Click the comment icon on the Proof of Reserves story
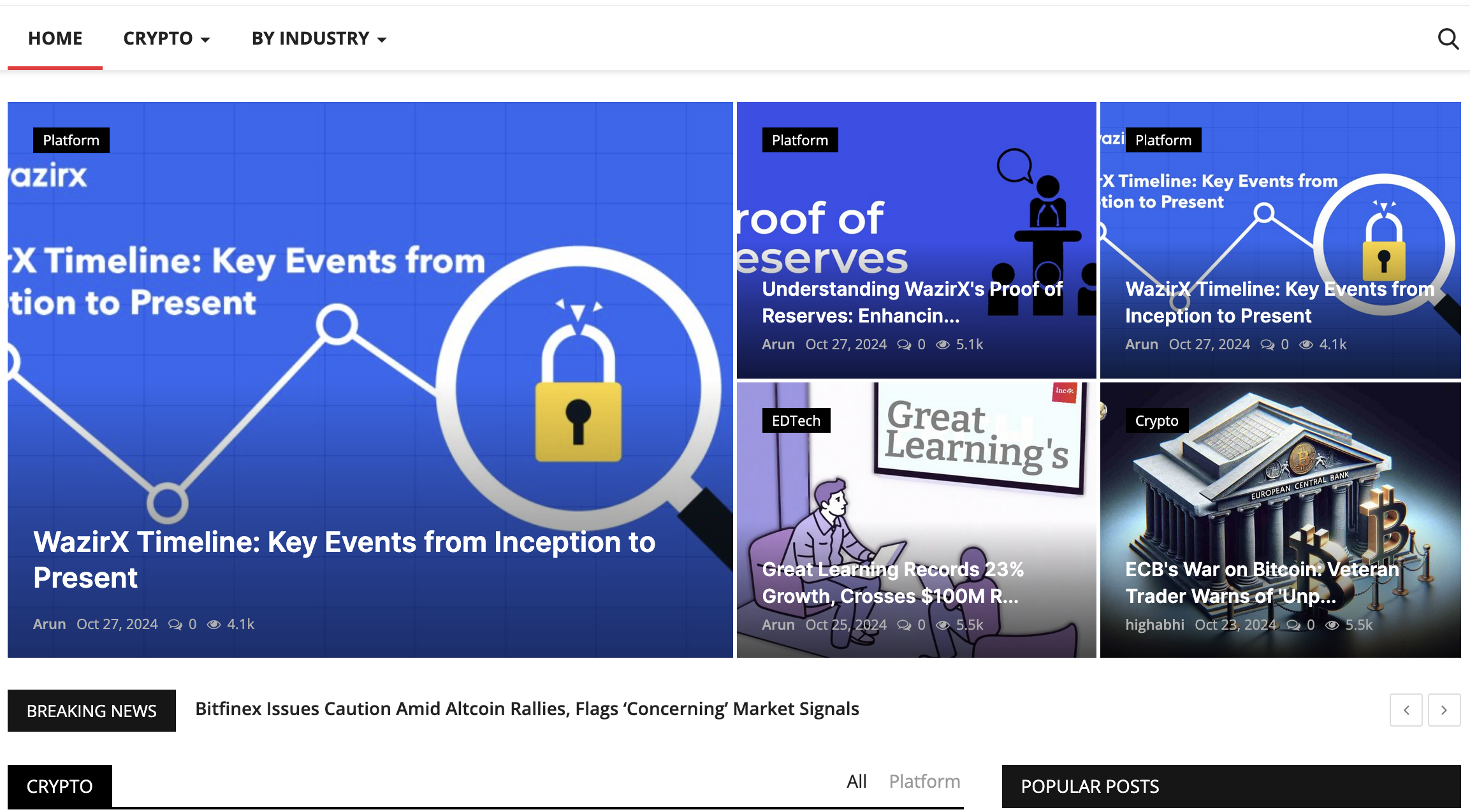 903,344
